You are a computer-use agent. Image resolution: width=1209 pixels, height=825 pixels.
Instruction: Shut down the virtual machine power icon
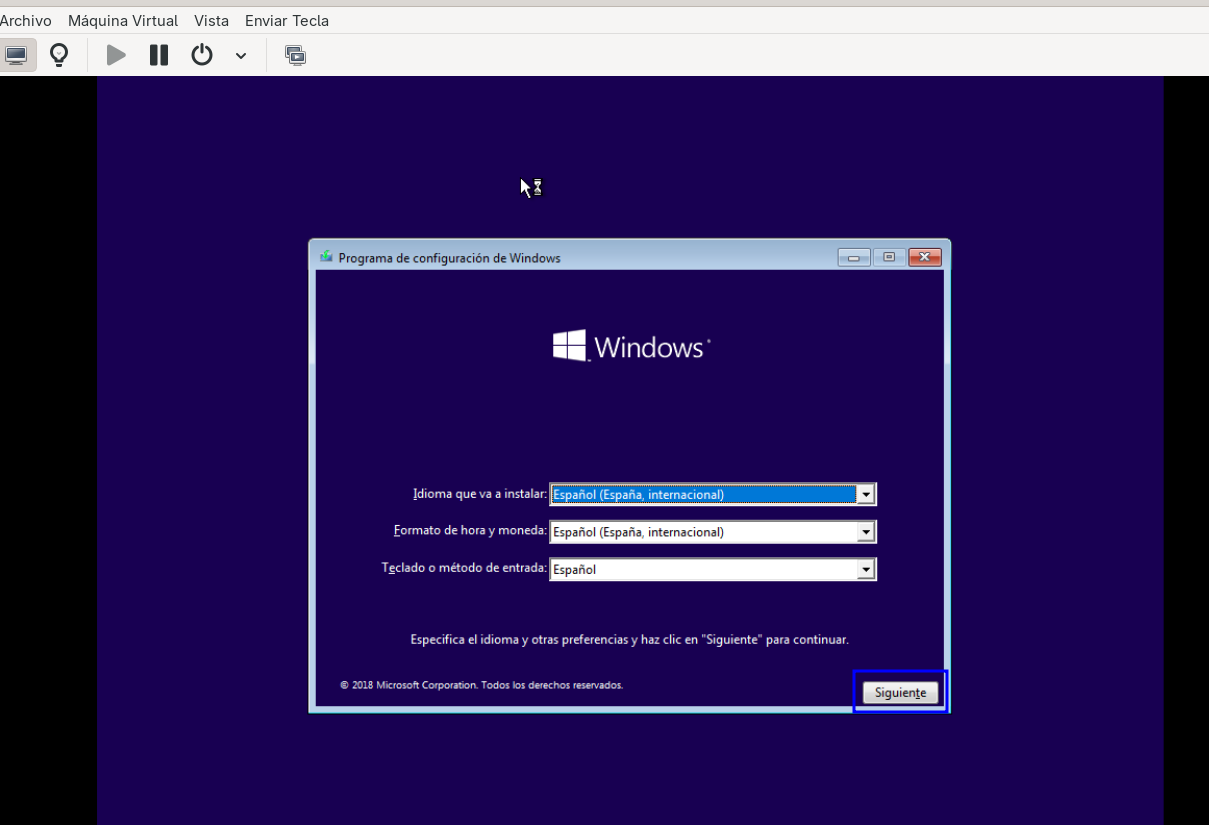click(x=202, y=55)
